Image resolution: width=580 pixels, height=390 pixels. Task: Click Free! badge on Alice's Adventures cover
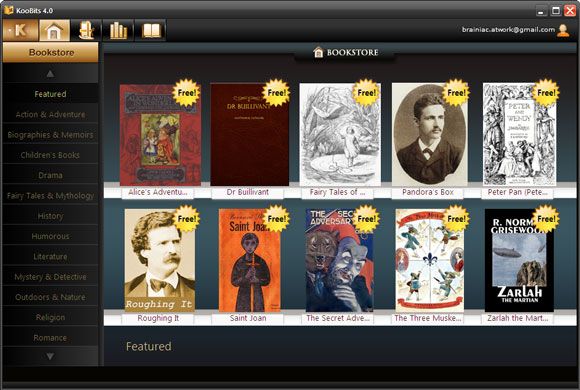pos(186,93)
